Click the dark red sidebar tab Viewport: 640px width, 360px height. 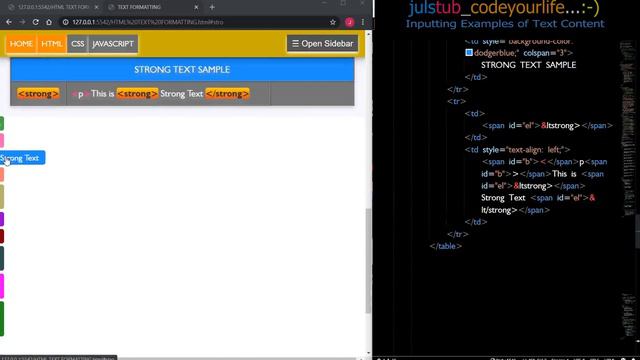(x=2, y=236)
